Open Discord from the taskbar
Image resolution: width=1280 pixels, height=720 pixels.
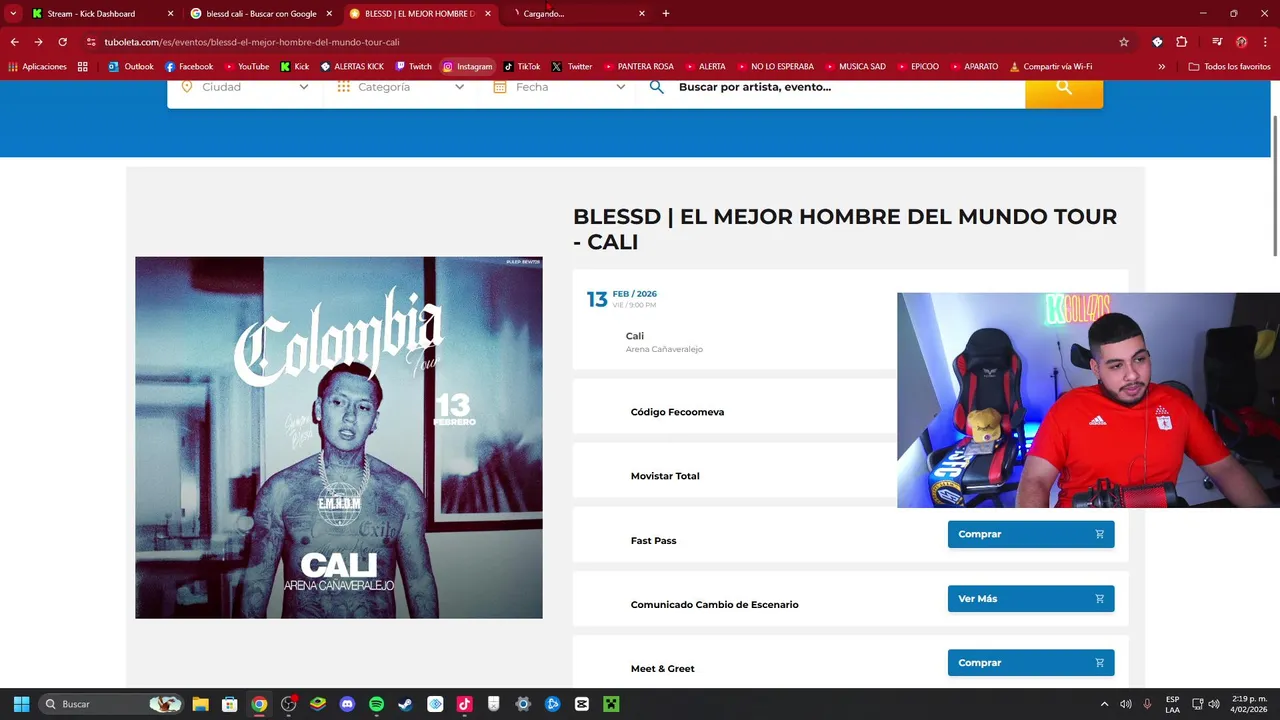pos(347,704)
